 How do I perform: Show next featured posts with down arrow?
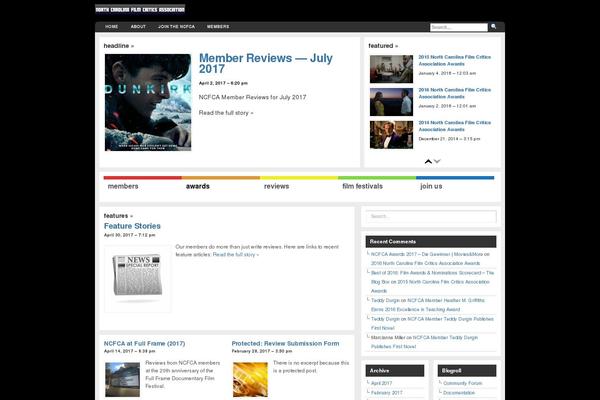point(437,161)
